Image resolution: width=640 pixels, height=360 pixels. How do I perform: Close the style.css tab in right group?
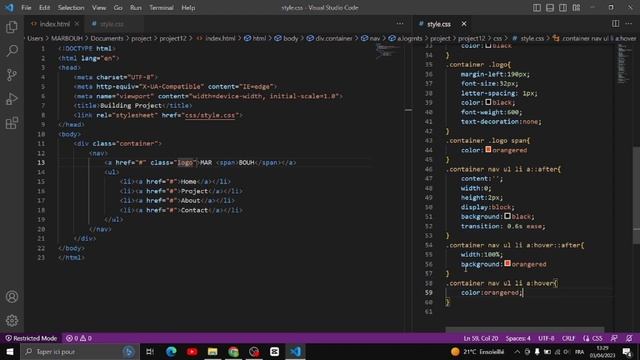464,24
